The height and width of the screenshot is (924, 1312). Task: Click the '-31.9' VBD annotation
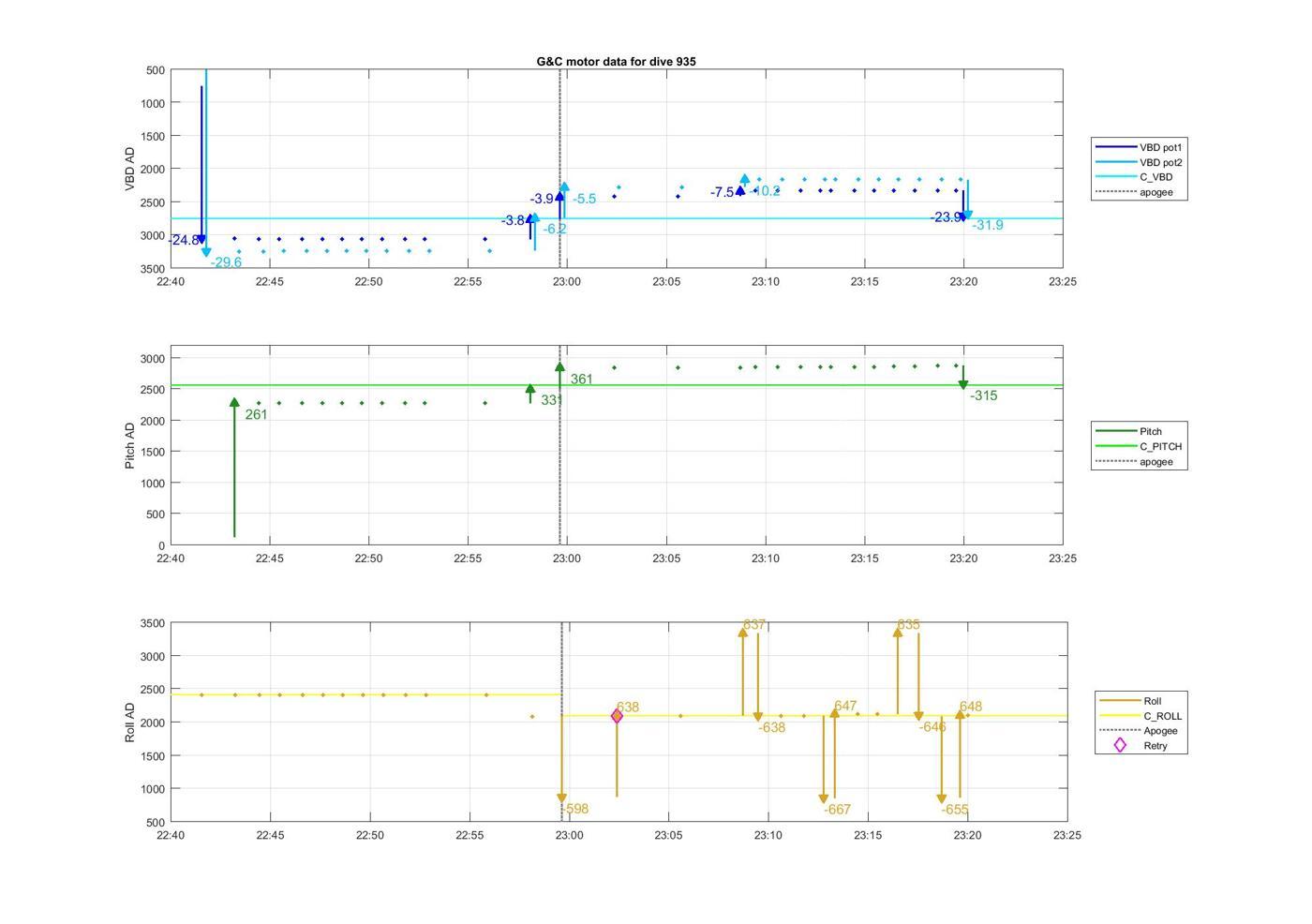click(988, 225)
